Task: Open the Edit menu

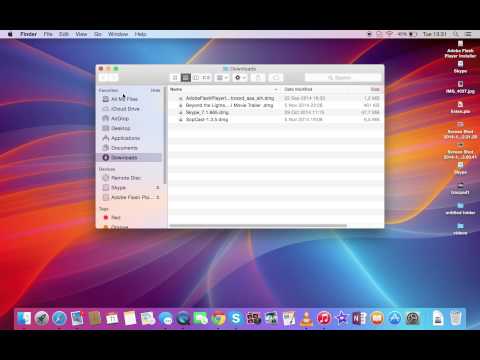Action: [64, 34]
